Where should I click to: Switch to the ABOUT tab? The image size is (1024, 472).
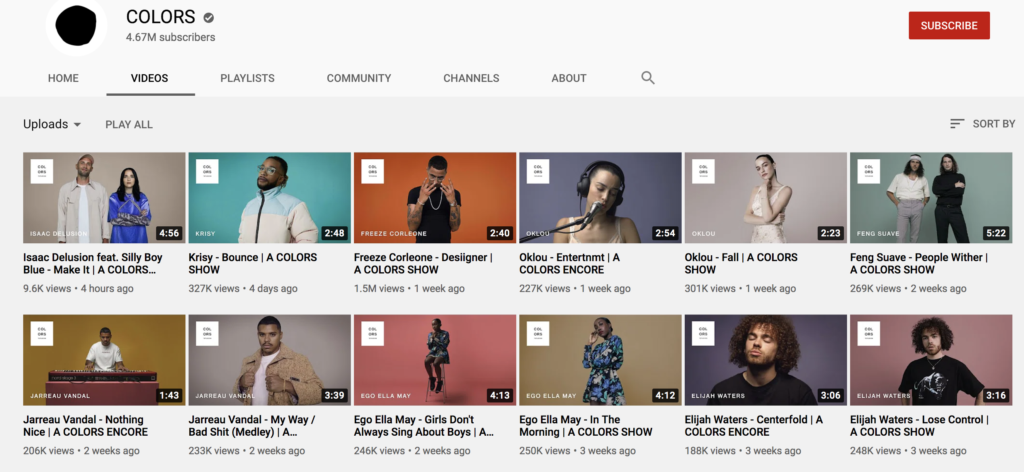(569, 78)
